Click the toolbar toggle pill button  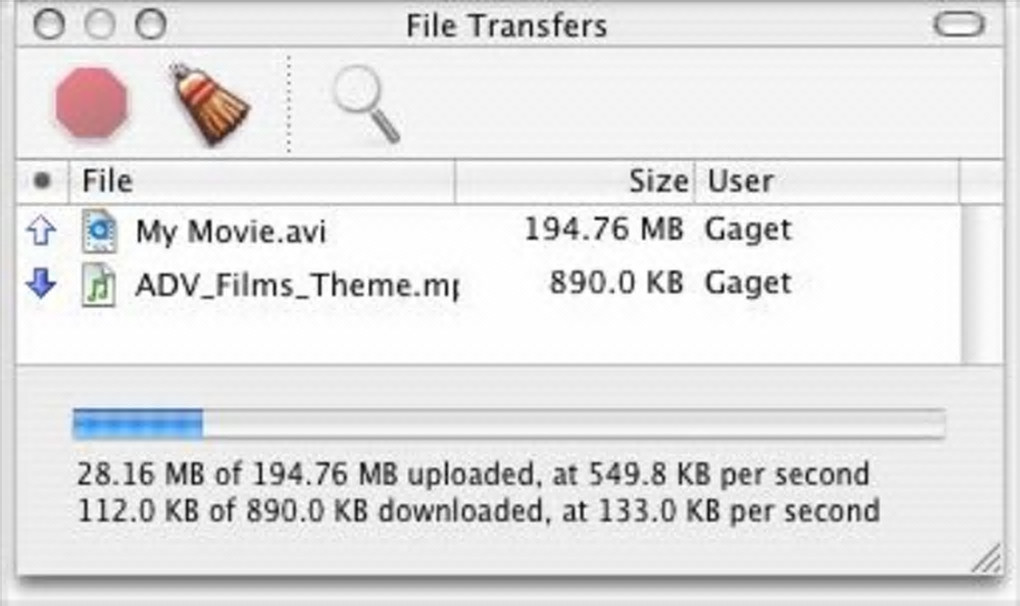pos(958,25)
